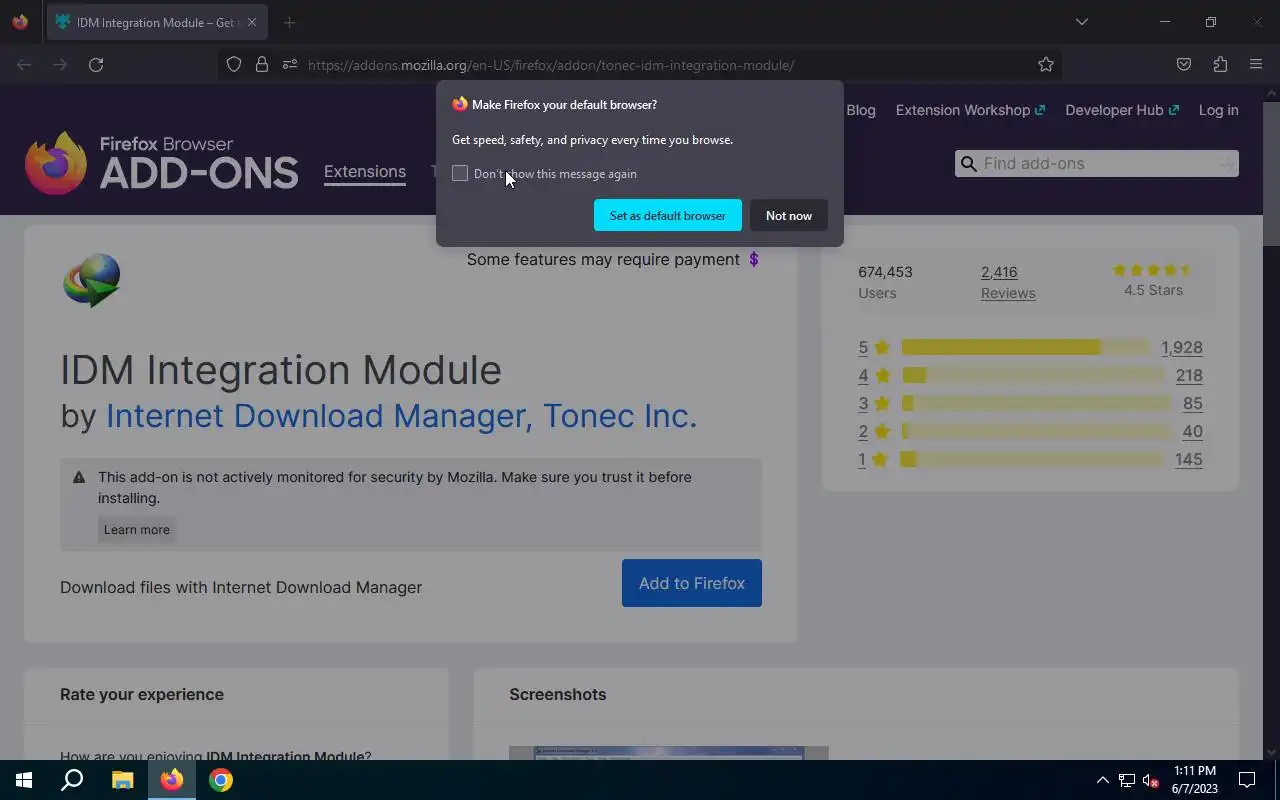Click Set as default browser button
The image size is (1280, 800).
[668, 215]
